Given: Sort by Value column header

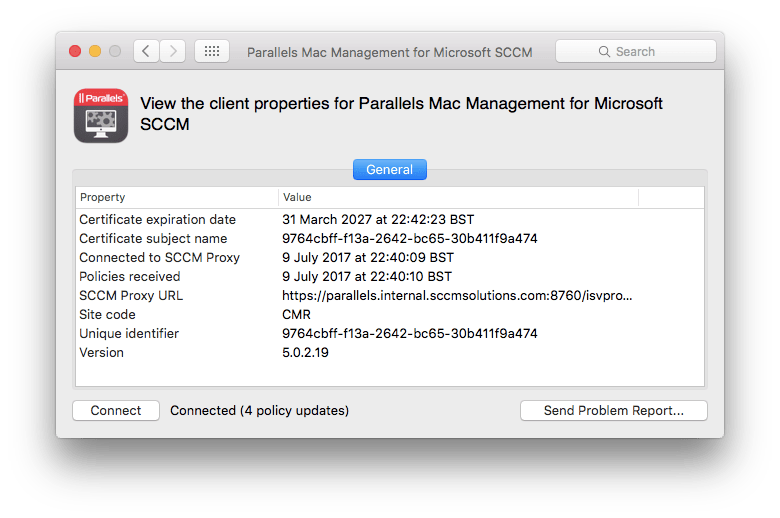Looking at the screenshot, I should tap(458, 197).
